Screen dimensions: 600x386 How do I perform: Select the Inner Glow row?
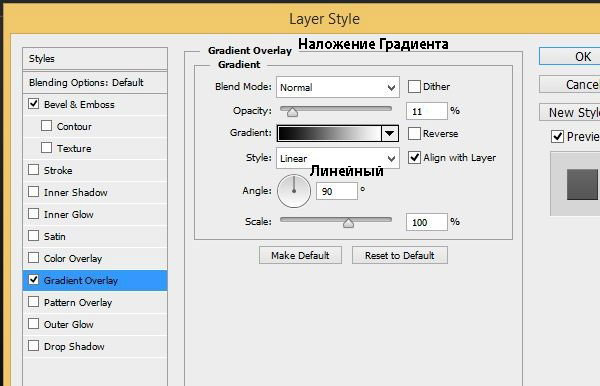[95, 214]
